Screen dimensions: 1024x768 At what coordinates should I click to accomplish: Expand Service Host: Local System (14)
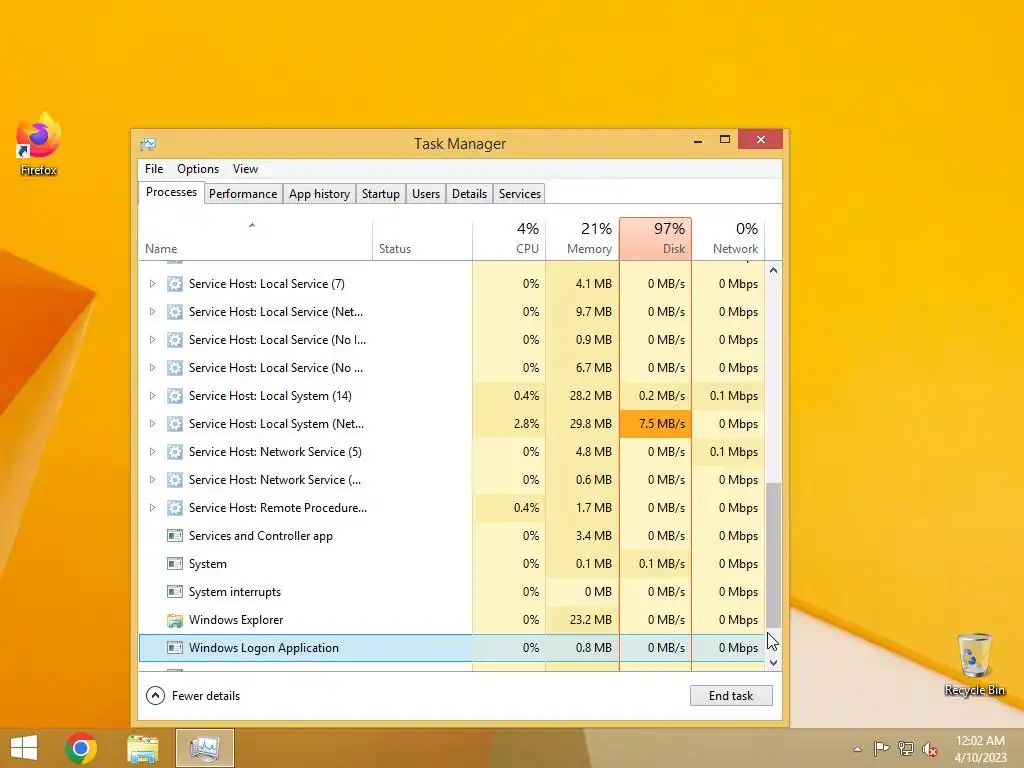tap(152, 396)
